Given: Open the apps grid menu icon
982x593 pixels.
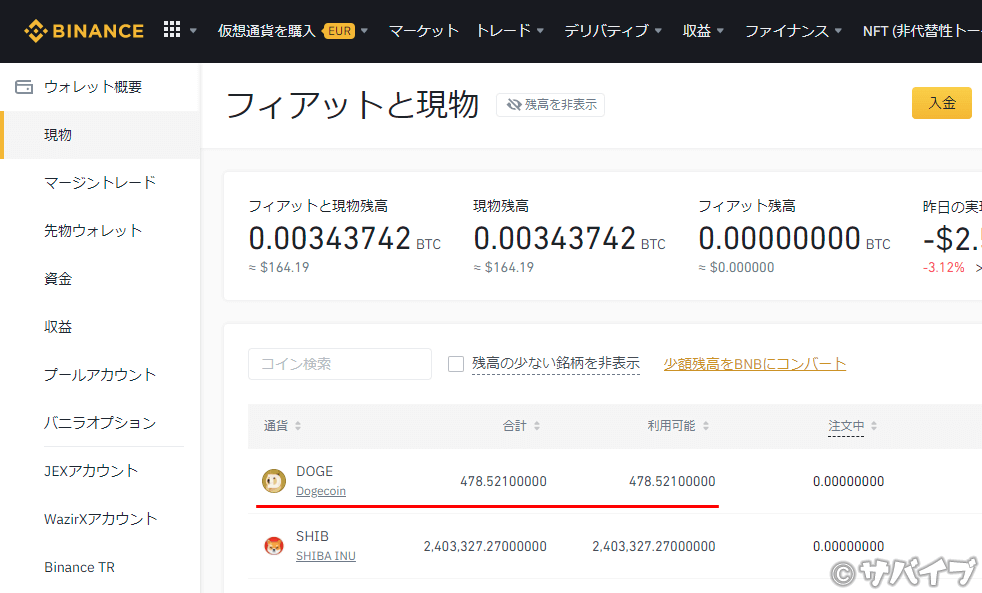Looking at the screenshot, I should pyautogui.click(x=172, y=29).
